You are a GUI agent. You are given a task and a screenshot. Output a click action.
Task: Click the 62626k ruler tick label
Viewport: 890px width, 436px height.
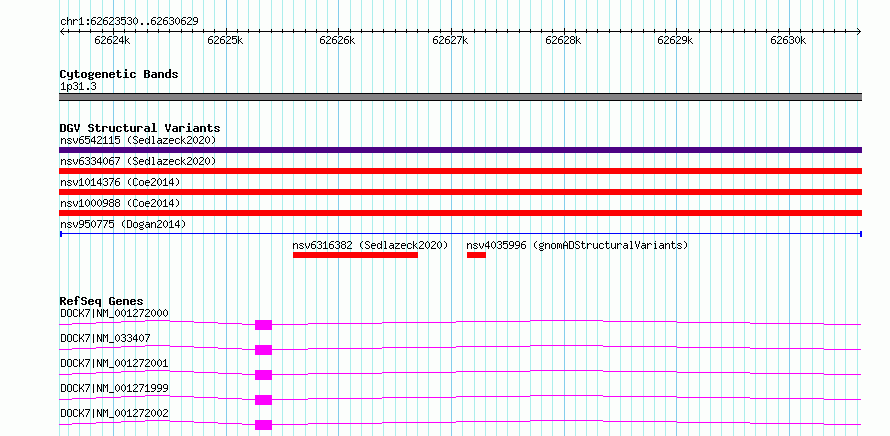(338, 40)
